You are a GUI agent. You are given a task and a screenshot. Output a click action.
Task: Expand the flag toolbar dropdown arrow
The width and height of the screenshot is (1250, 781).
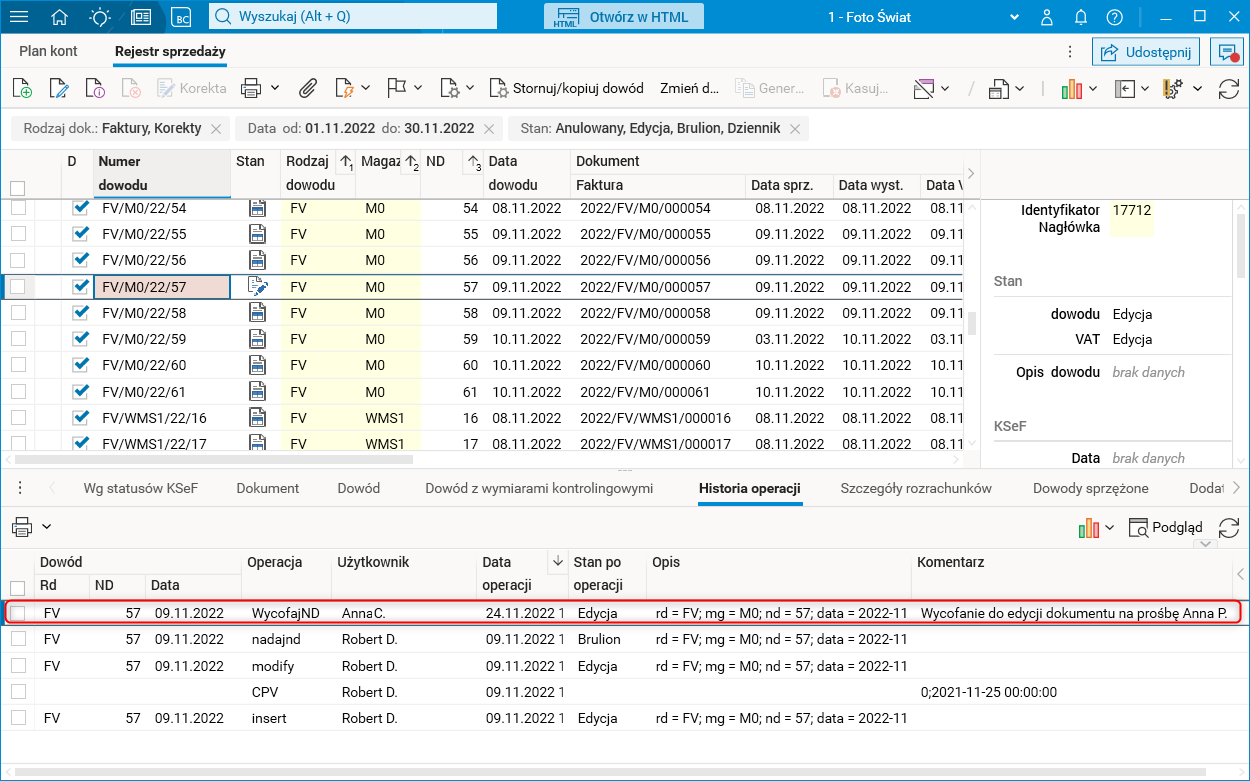418,89
